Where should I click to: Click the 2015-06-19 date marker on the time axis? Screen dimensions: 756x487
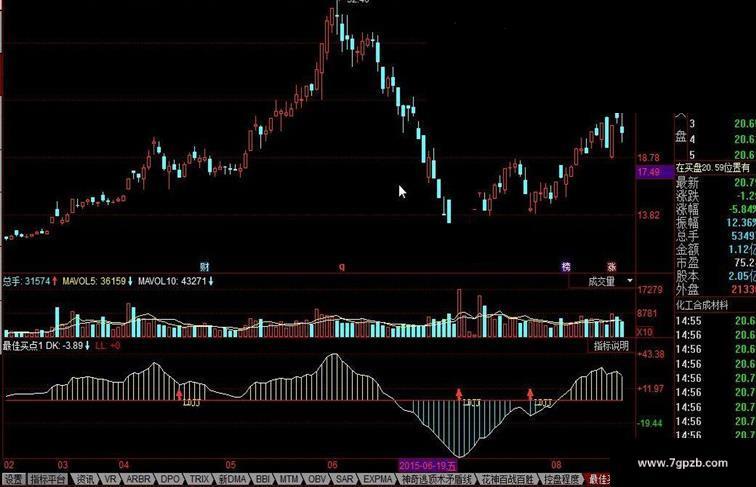(x=427, y=466)
